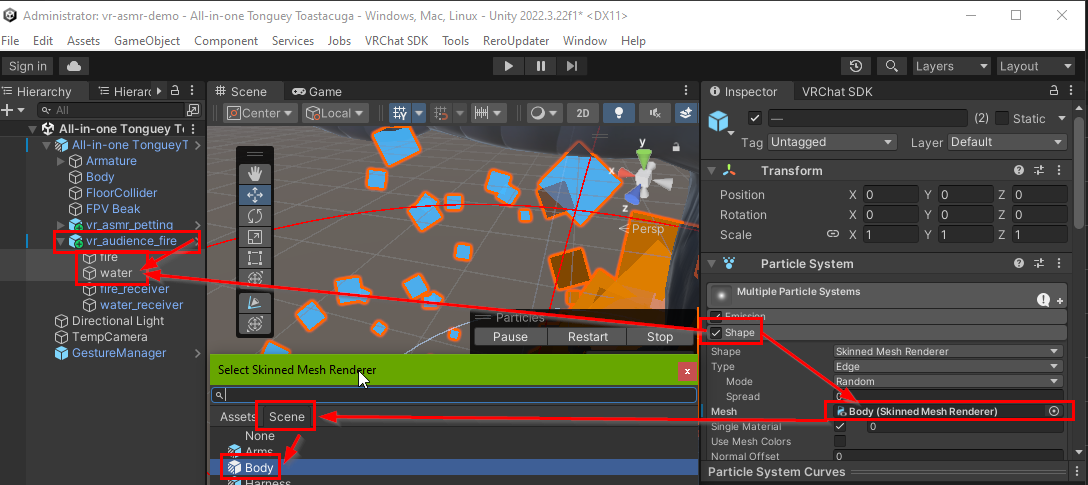The width and height of the screenshot is (1088, 485).
Task: Click the editor Play button
Action: [x=509, y=66]
